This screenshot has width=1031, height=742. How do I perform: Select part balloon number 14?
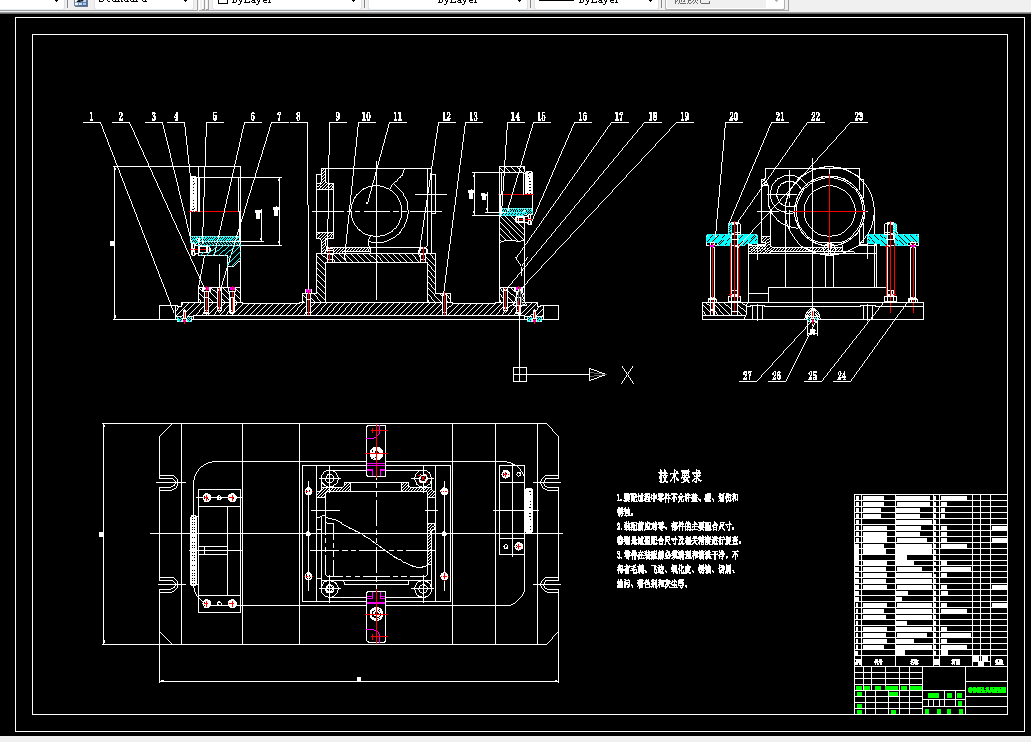click(515, 116)
